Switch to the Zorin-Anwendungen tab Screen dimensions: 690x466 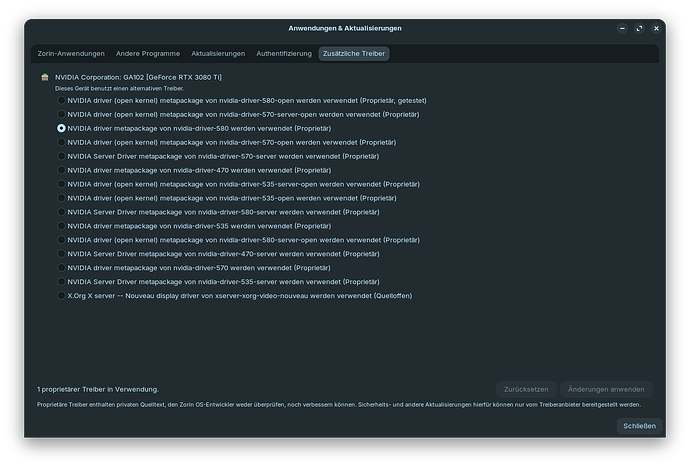pyautogui.click(x=72, y=53)
